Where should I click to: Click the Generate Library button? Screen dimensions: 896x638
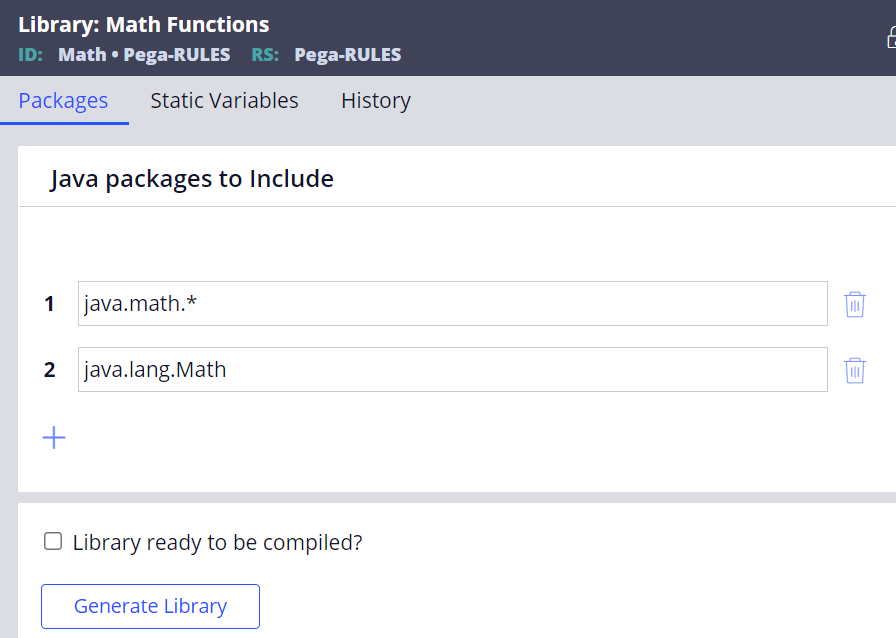[x=150, y=607]
